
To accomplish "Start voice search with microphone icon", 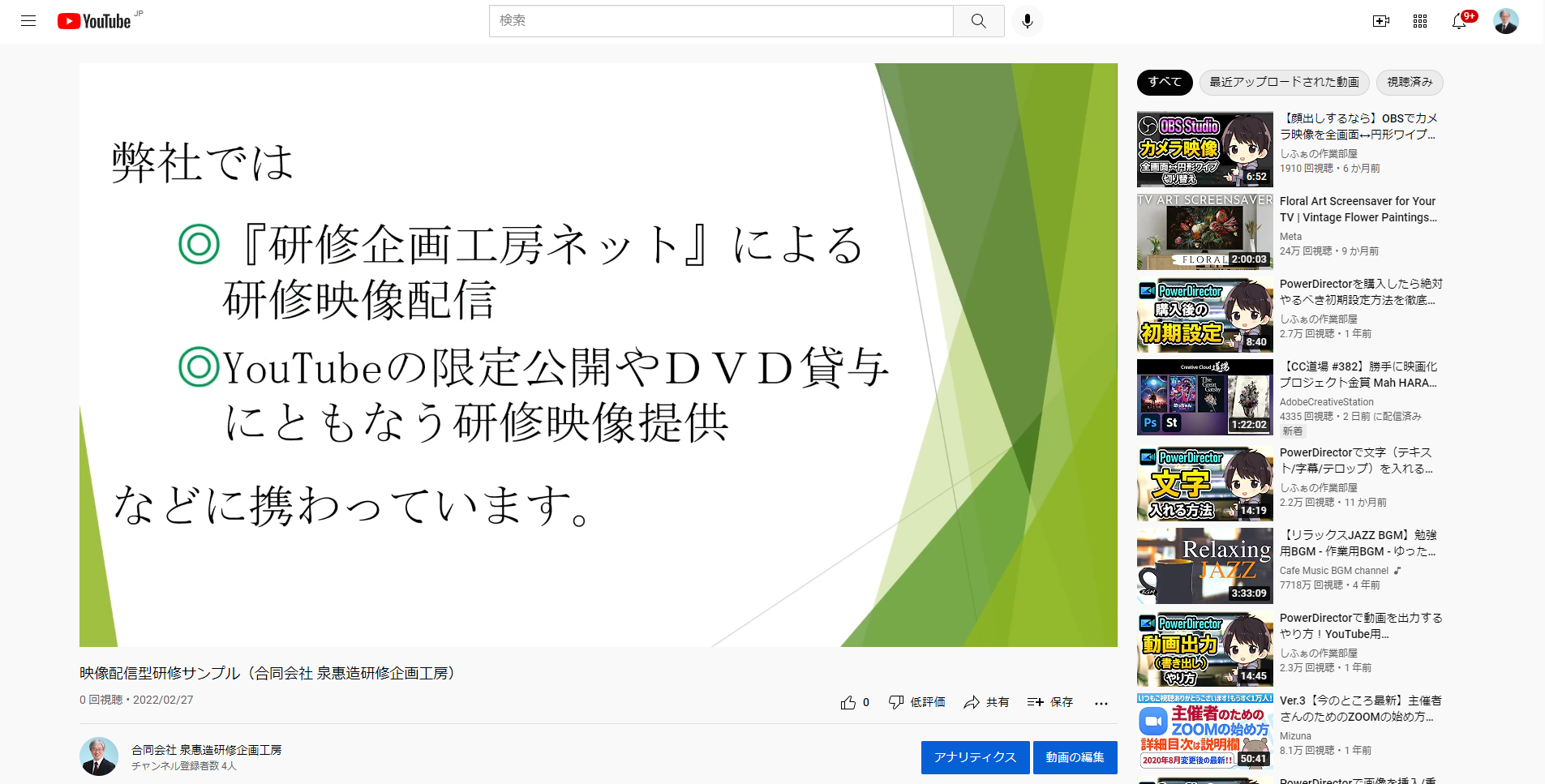I will 1028,21.
